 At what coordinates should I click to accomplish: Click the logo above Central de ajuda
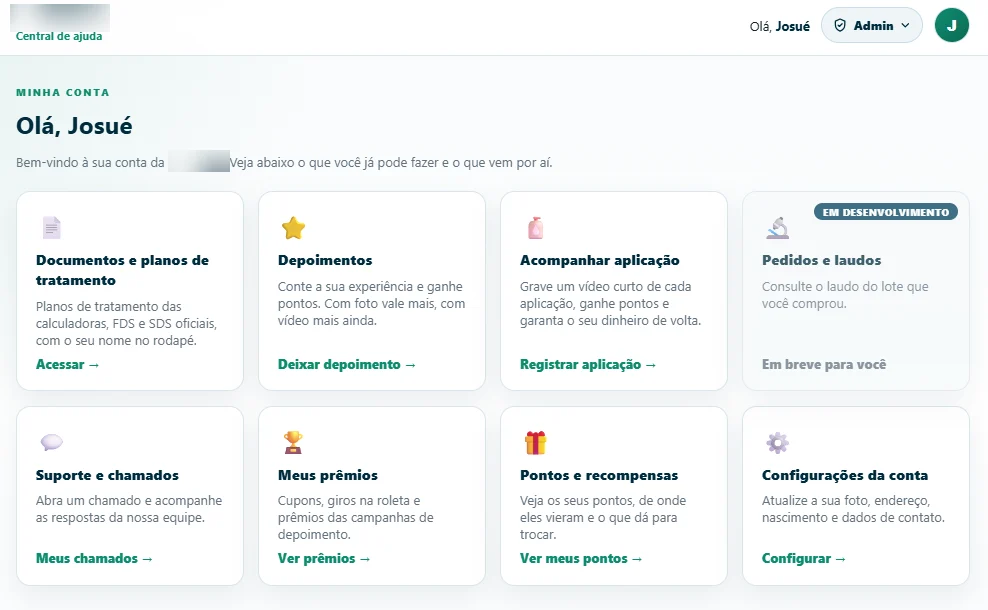(x=60, y=16)
